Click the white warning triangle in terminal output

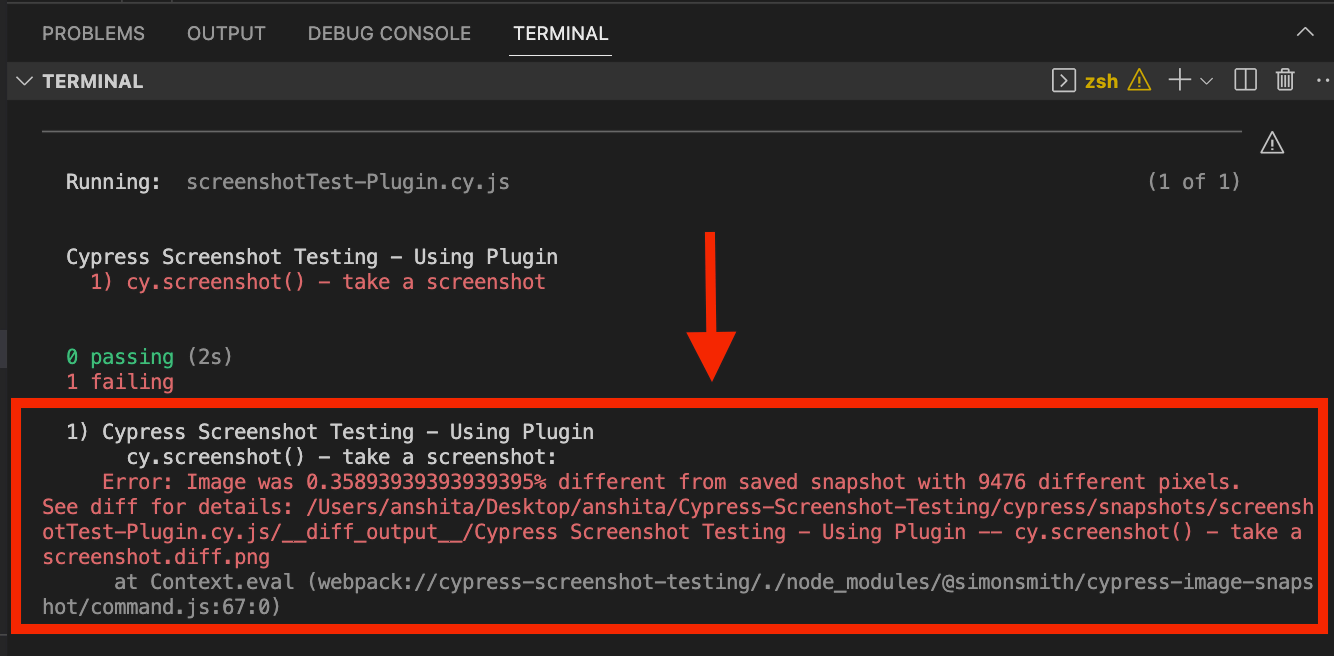pos(1272,143)
